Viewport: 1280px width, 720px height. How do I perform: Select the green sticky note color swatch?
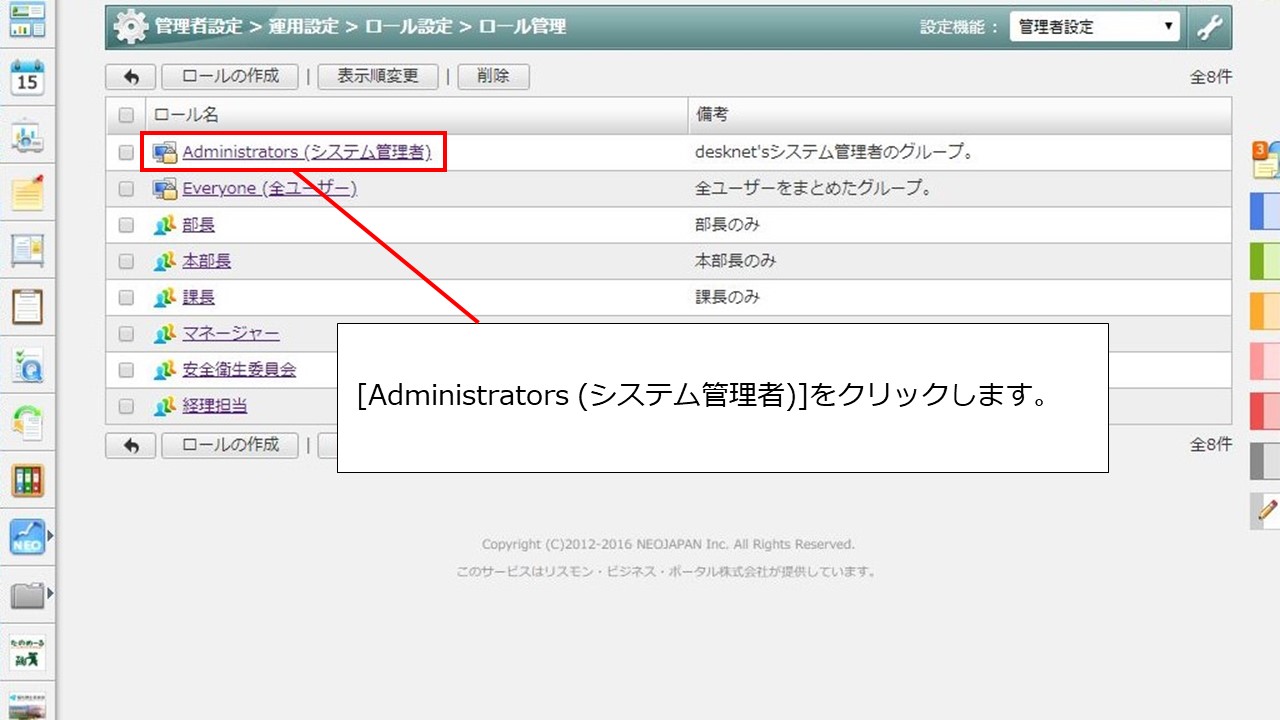click(1265, 261)
